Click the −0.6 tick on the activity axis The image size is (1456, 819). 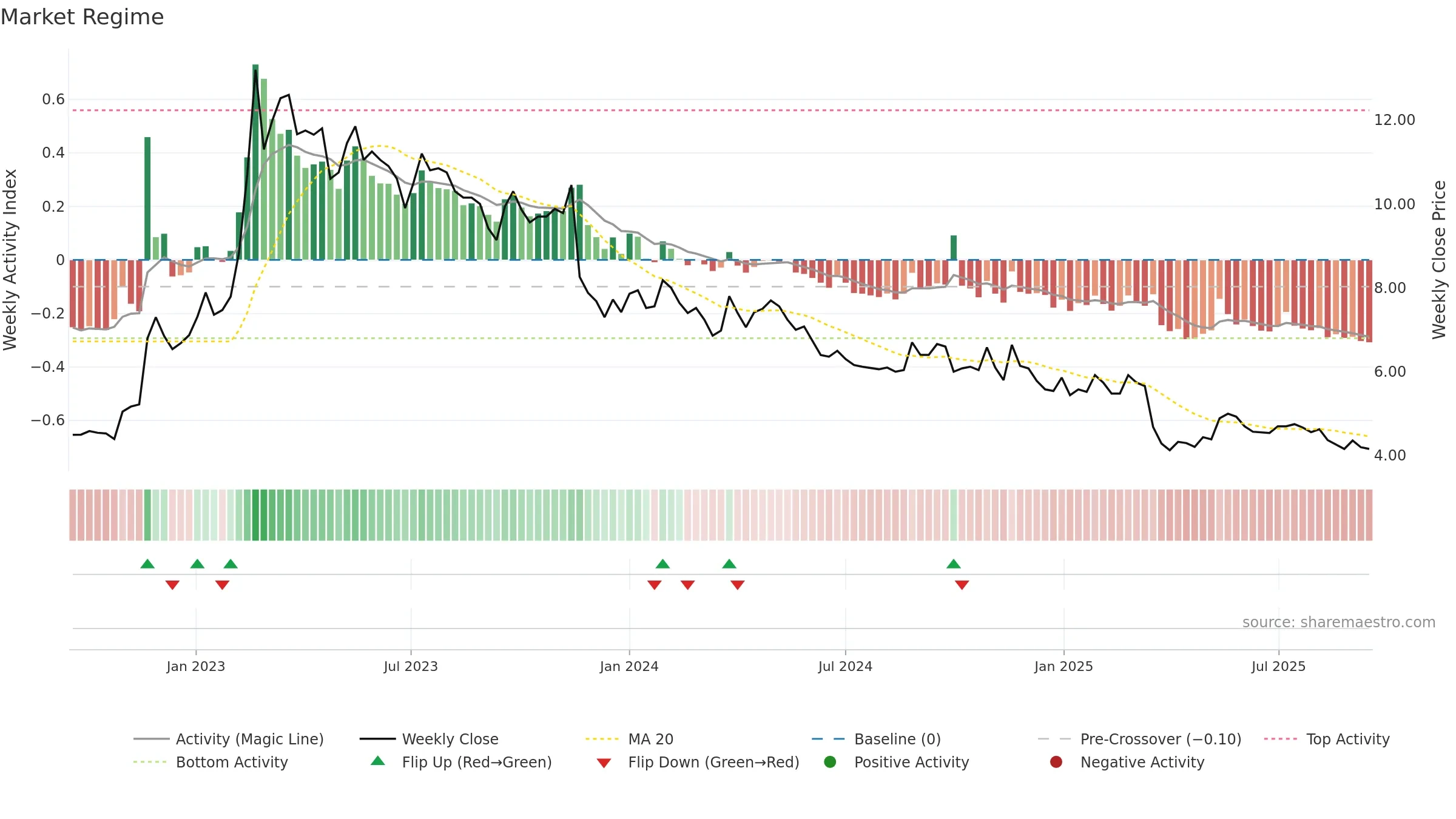tap(48, 420)
